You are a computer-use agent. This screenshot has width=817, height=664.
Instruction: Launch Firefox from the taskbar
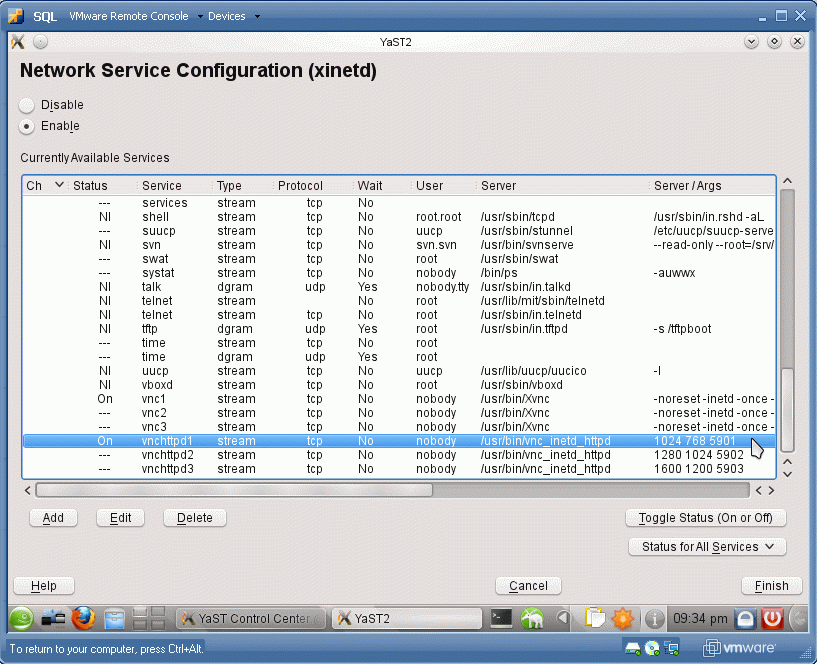pos(83,619)
